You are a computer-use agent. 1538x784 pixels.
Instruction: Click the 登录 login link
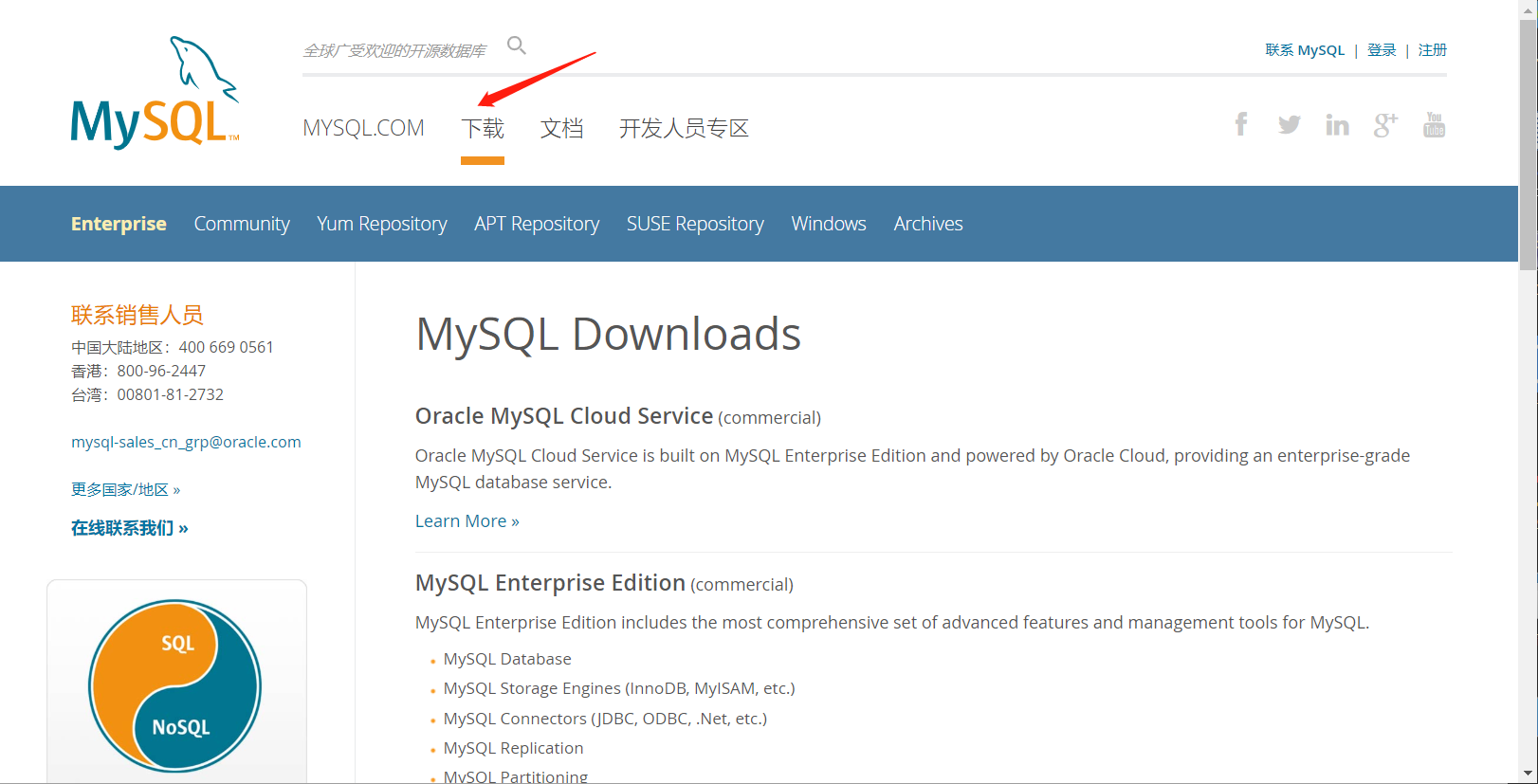[x=1382, y=50]
